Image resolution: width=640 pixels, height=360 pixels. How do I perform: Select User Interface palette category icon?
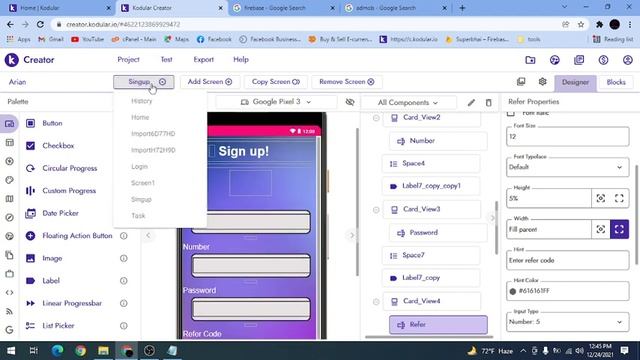click(x=9, y=124)
